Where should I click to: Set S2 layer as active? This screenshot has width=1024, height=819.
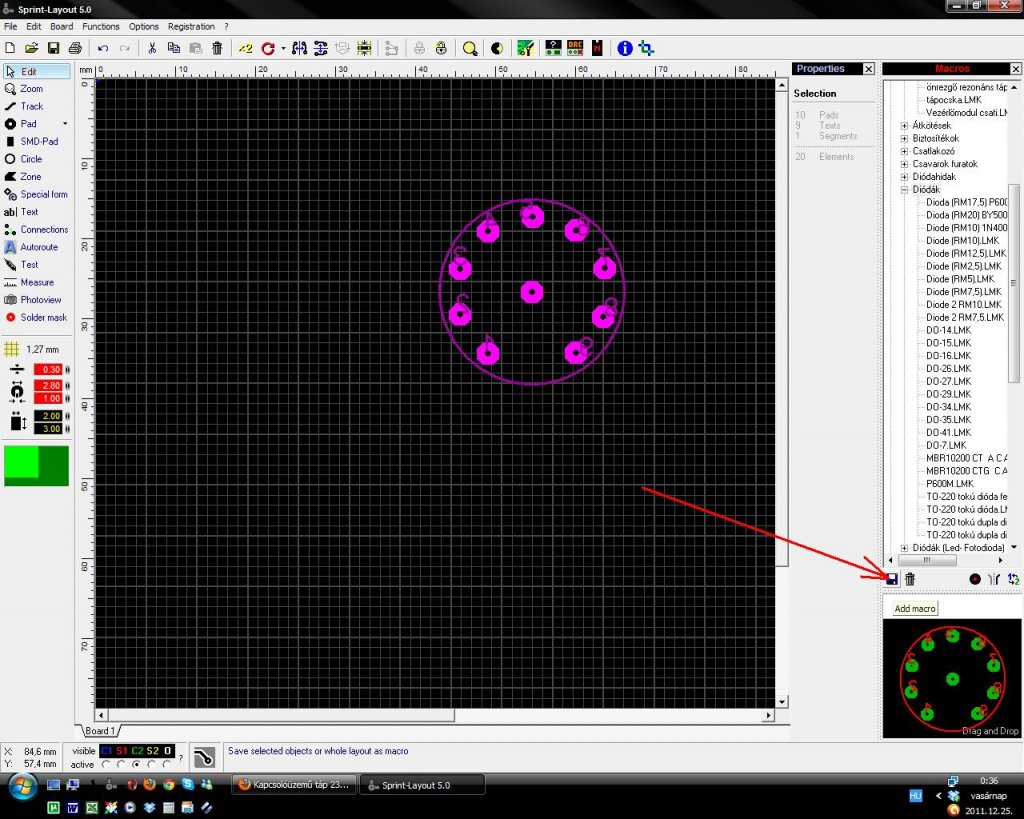152,764
